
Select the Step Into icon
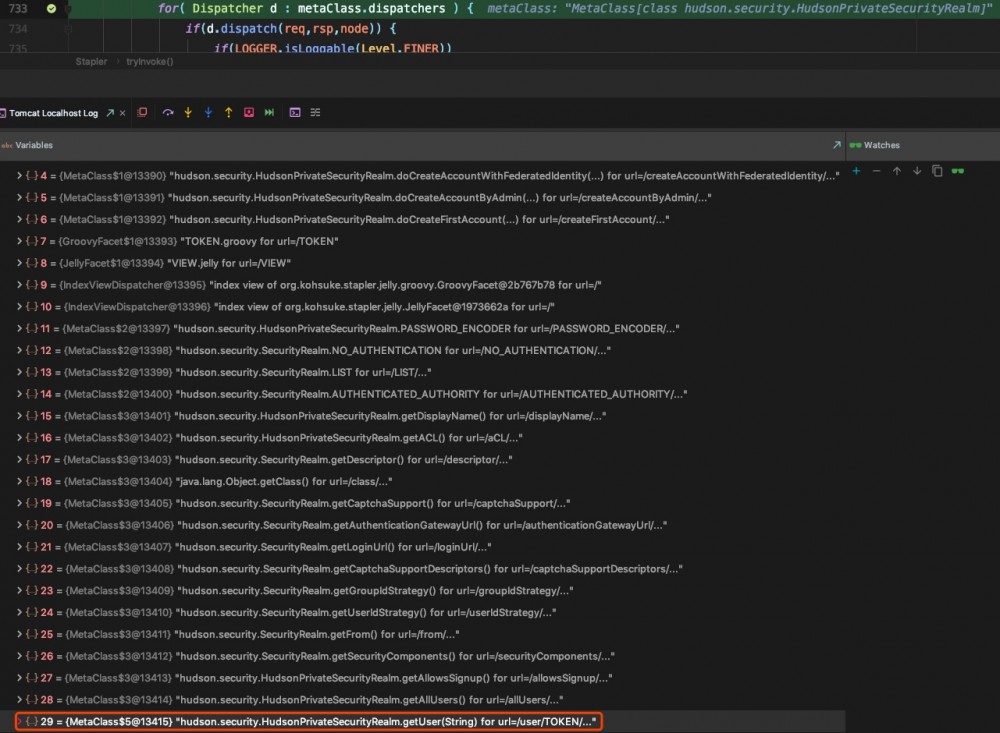188,112
